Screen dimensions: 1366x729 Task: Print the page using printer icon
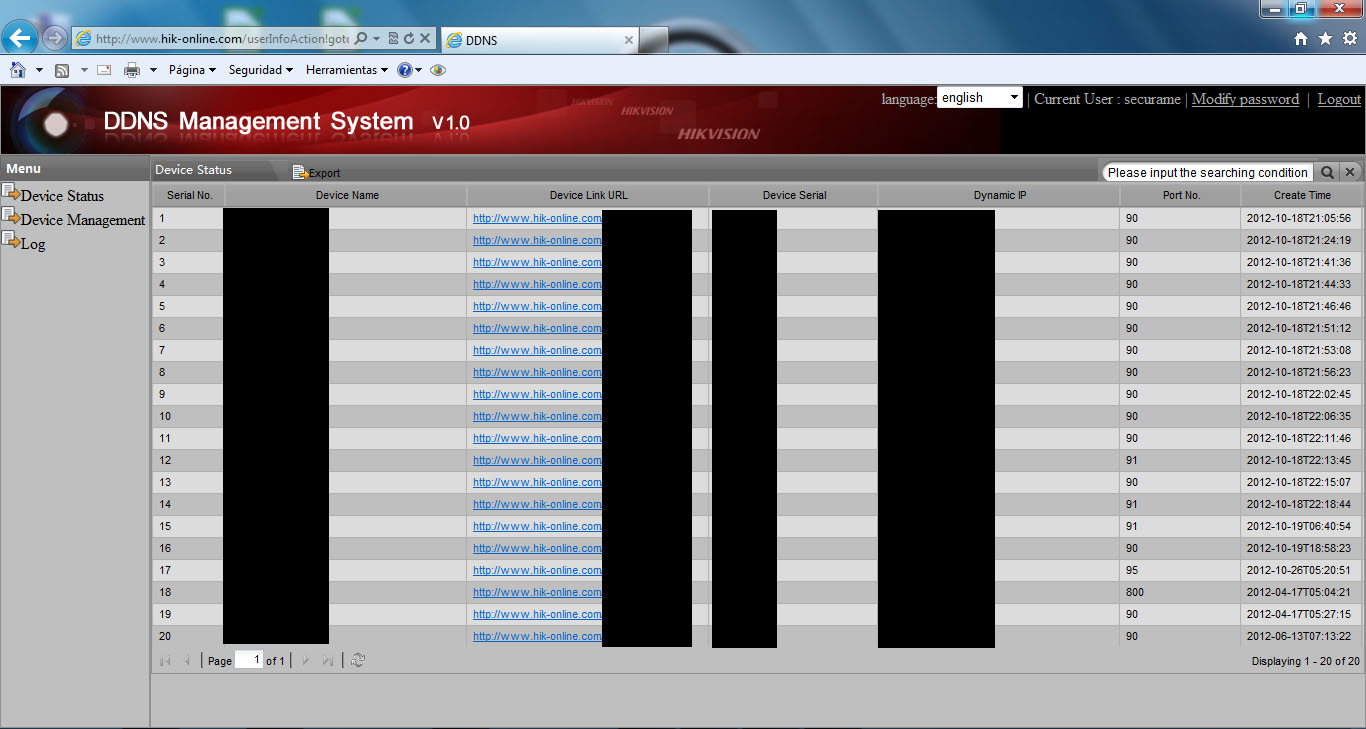[x=132, y=70]
